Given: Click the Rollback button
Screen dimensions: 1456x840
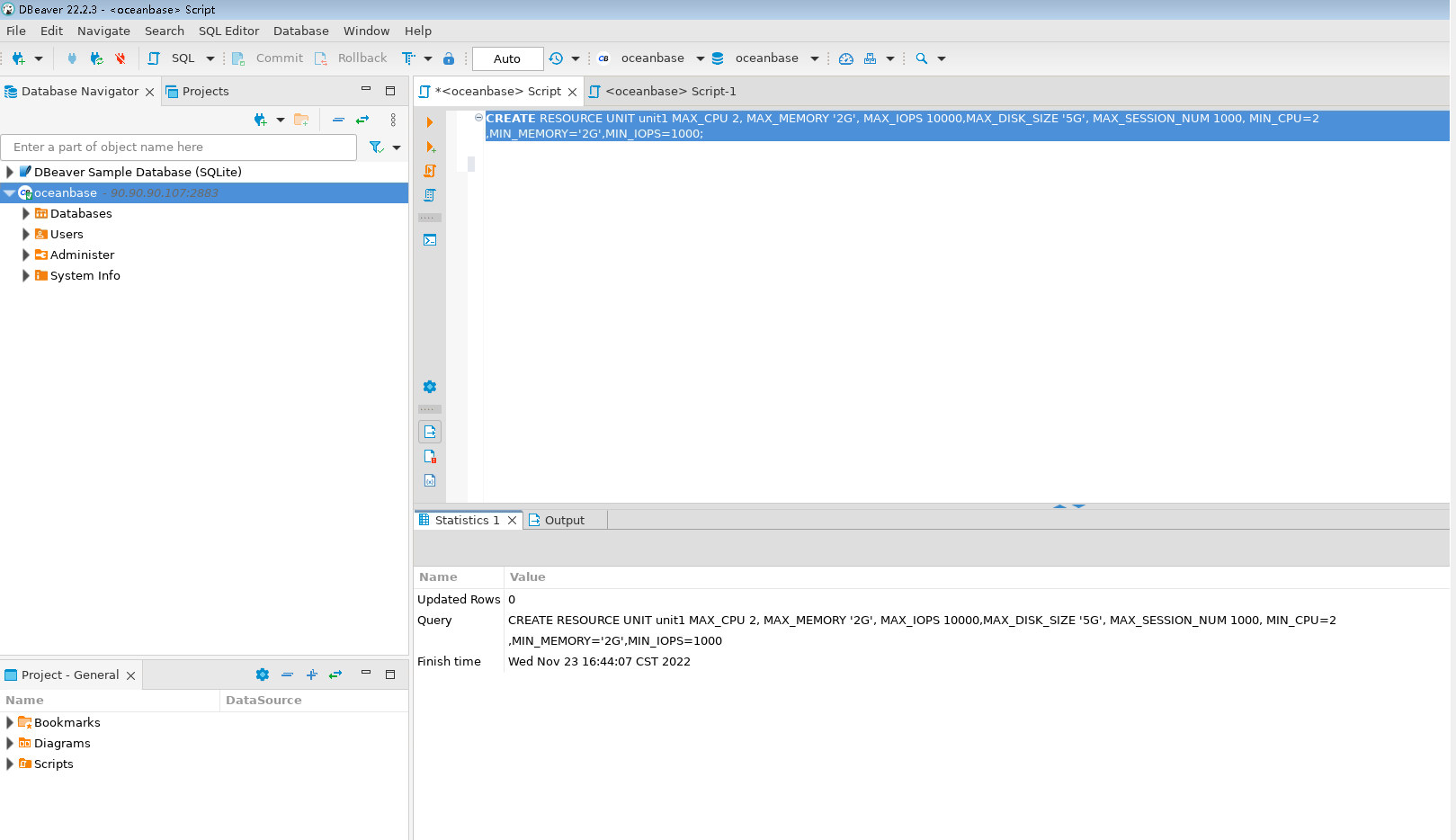Looking at the screenshot, I should [351, 58].
